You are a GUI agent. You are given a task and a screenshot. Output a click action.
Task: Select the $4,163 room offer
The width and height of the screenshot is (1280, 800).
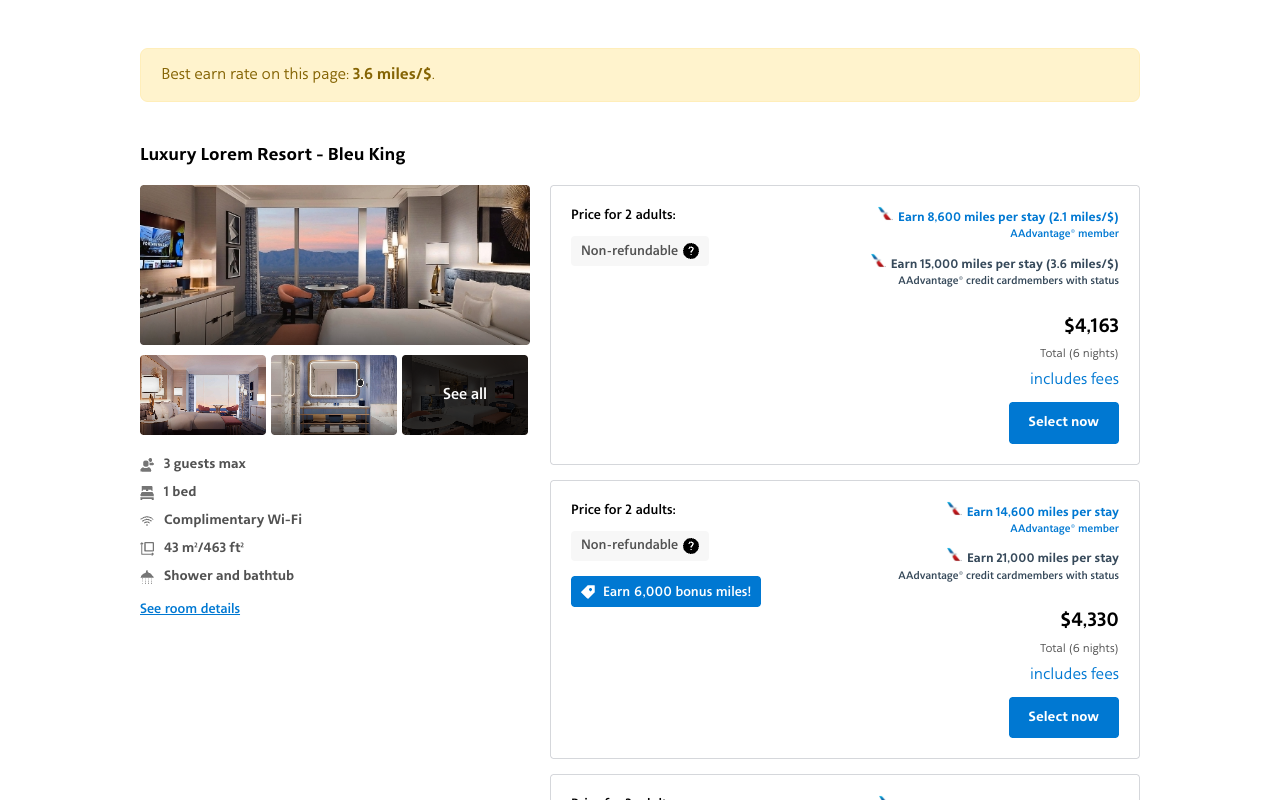point(1064,423)
